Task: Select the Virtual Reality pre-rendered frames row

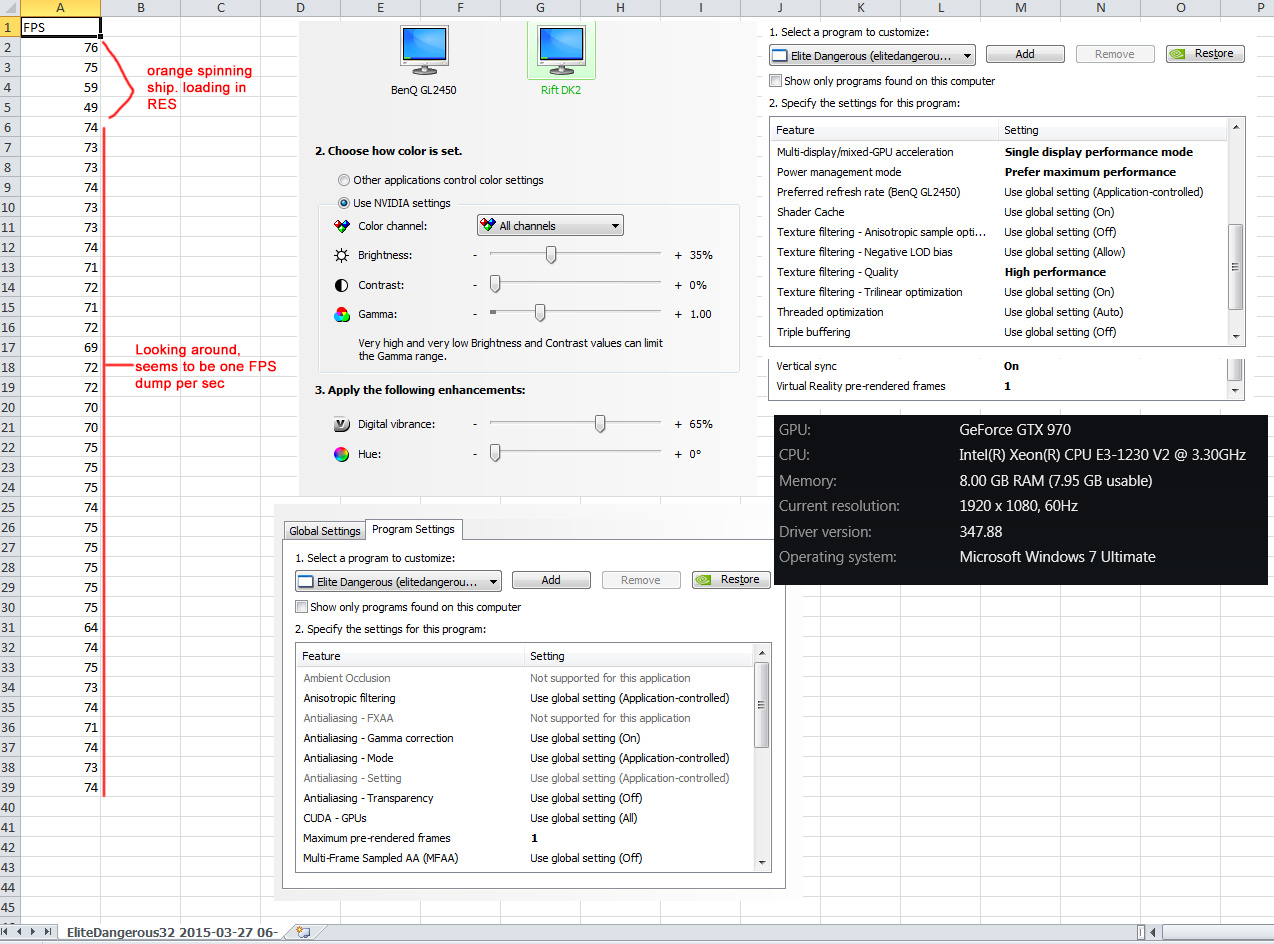Action: click(999, 386)
